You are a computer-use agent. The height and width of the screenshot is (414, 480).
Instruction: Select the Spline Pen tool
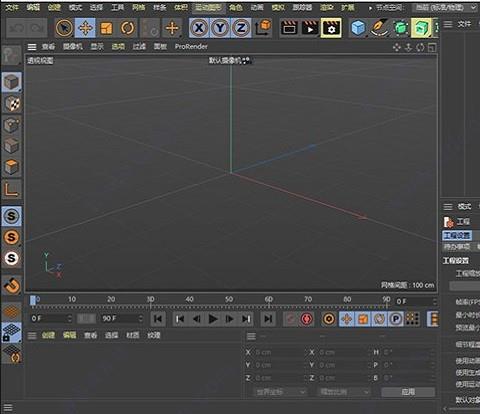coord(379,28)
